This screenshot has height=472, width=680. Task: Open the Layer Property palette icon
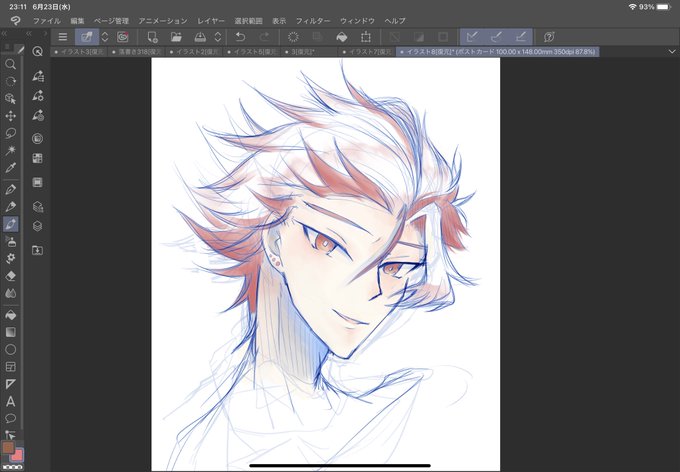pos(38,183)
